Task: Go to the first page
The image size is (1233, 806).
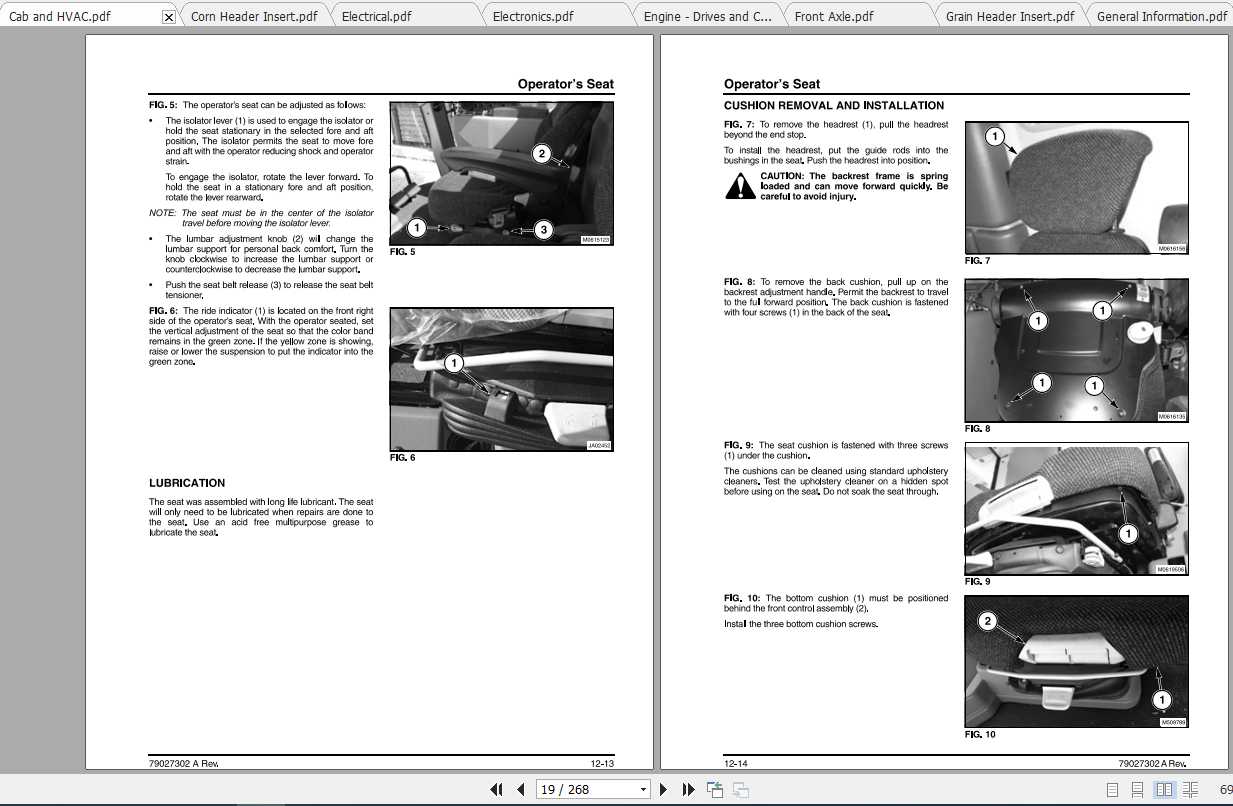Action: 496,790
